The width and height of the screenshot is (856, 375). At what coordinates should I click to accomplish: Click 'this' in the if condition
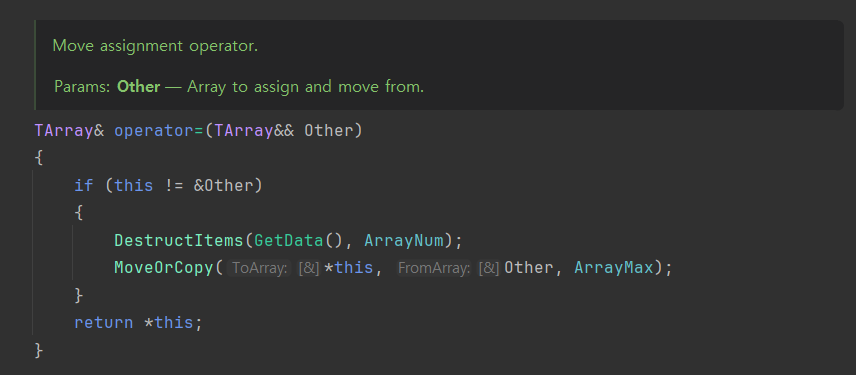pyautogui.click(x=134, y=186)
